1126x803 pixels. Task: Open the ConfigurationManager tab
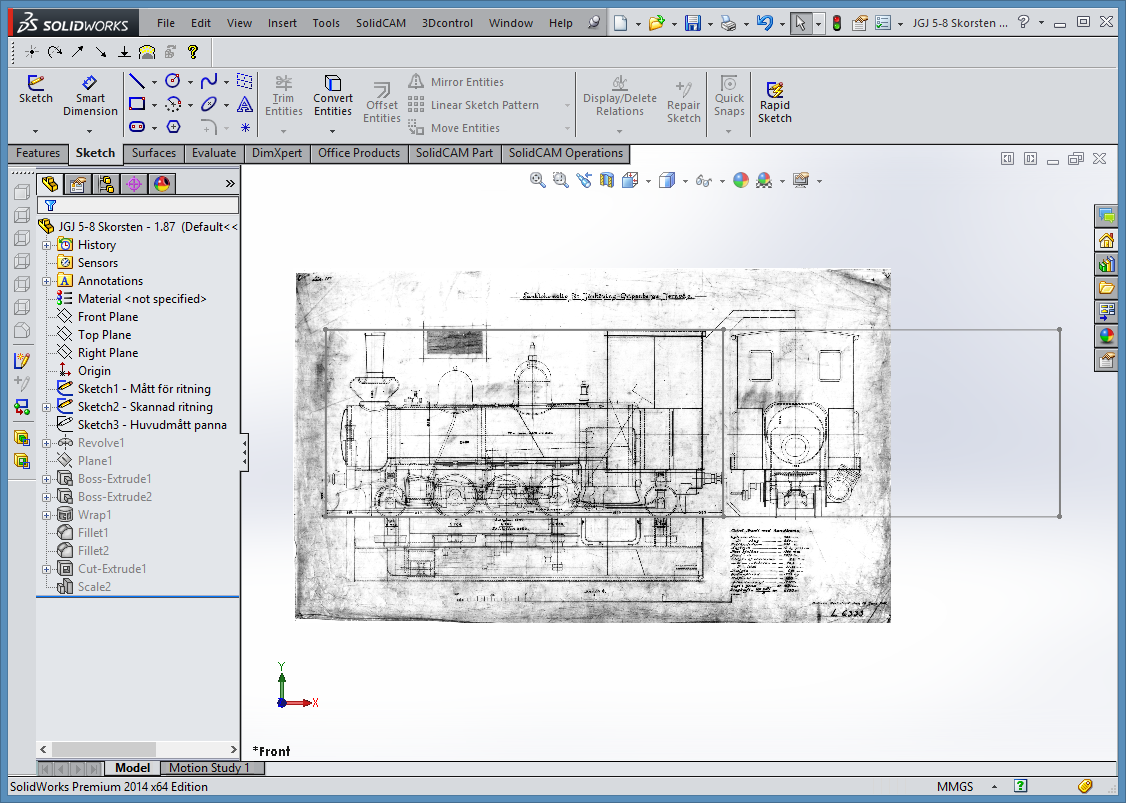coord(106,184)
